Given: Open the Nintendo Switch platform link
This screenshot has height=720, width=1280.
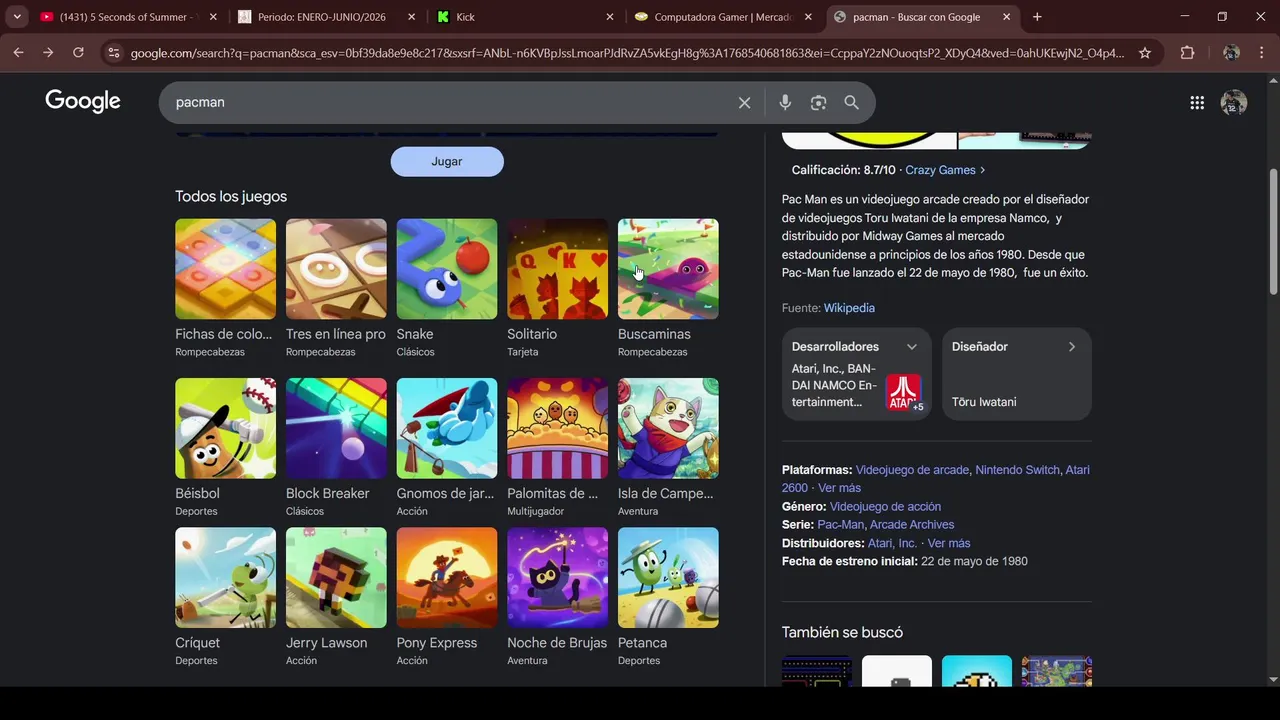Looking at the screenshot, I should (1017, 470).
